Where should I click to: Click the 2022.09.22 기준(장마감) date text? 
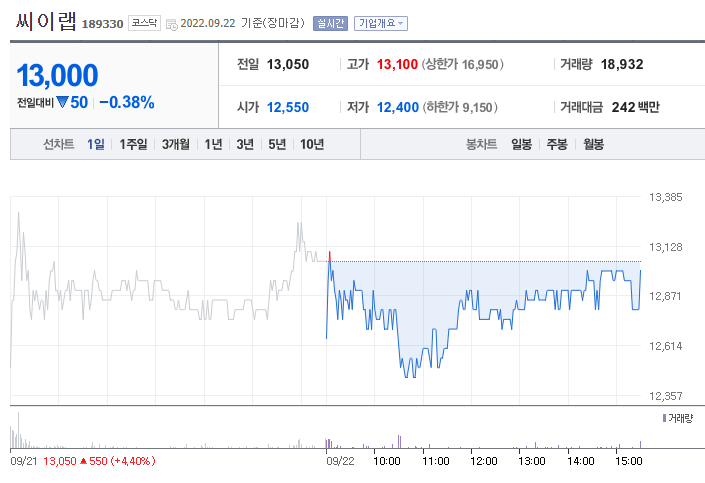click(x=242, y=23)
